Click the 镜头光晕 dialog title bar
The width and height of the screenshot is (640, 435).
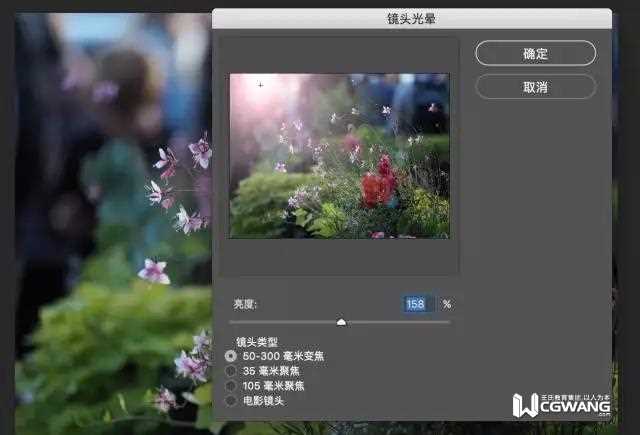tap(411, 18)
